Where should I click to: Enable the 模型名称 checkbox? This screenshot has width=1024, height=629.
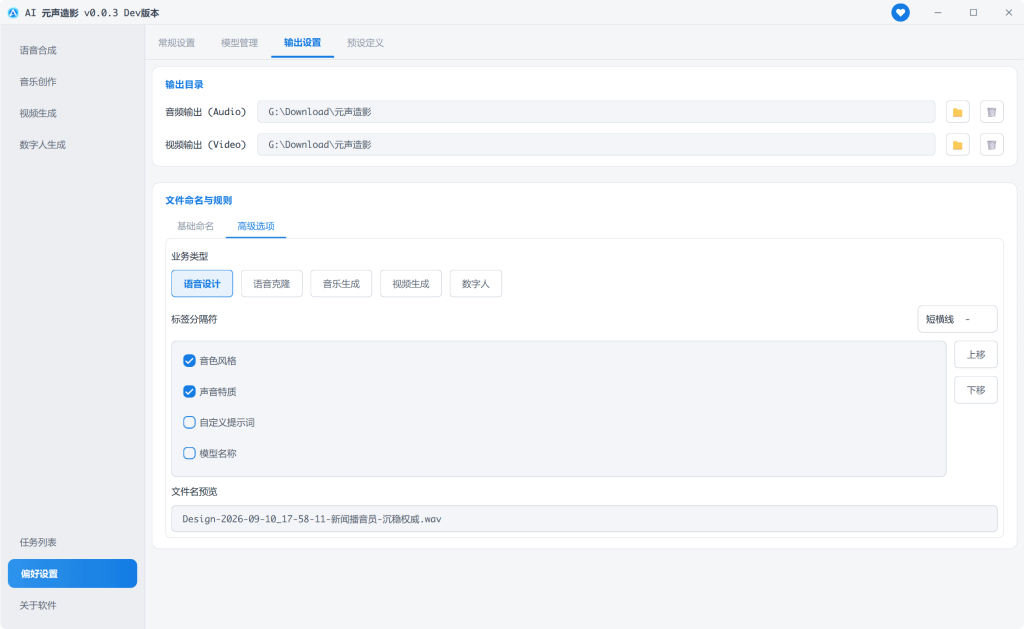(189, 453)
